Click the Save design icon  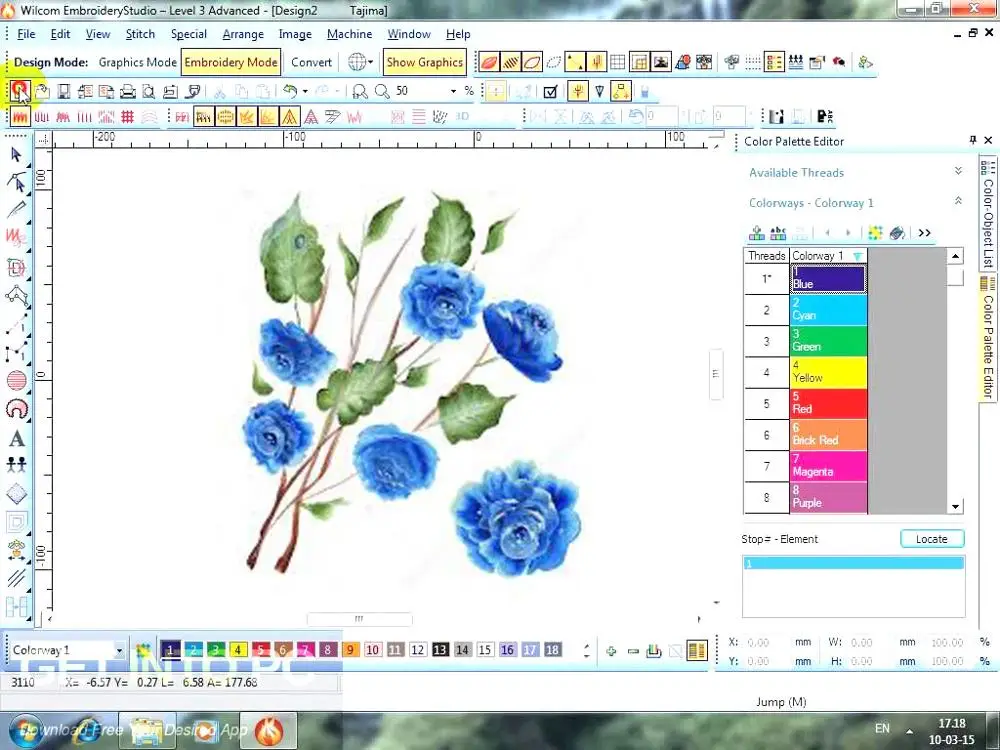pyautogui.click(x=63, y=91)
